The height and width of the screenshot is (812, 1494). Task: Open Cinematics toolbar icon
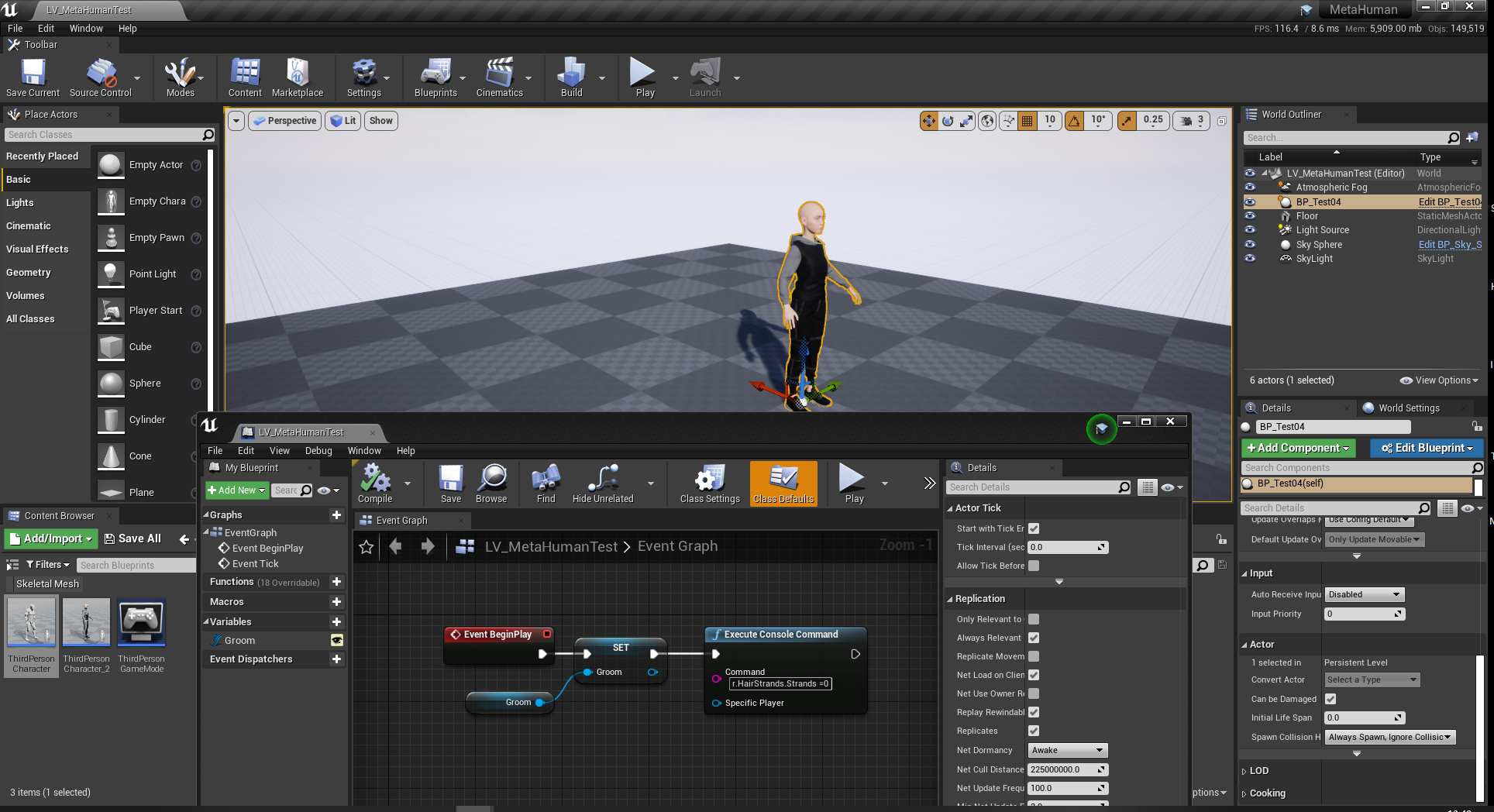[499, 77]
